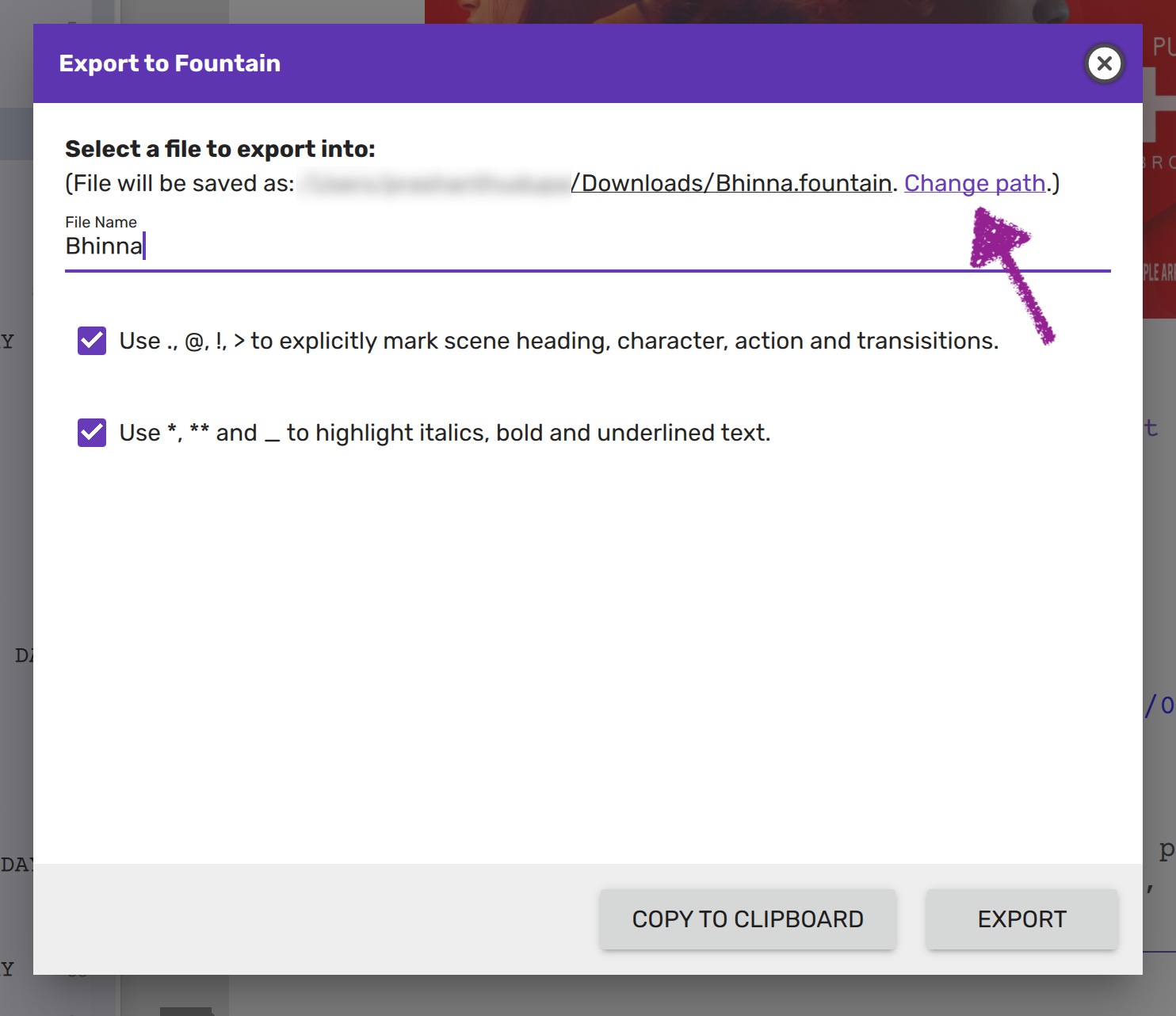Click the 'Select a file to export into' heading
Image resolution: width=1176 pixels, height=1016 pixels.
pos(220,149)
